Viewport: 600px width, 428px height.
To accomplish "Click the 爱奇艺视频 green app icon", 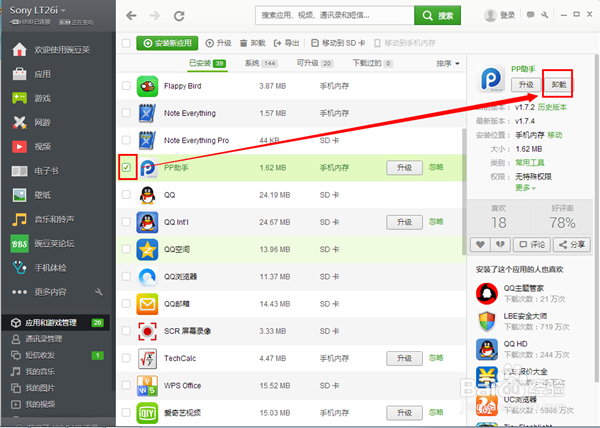I will click(x=147, y=413).
